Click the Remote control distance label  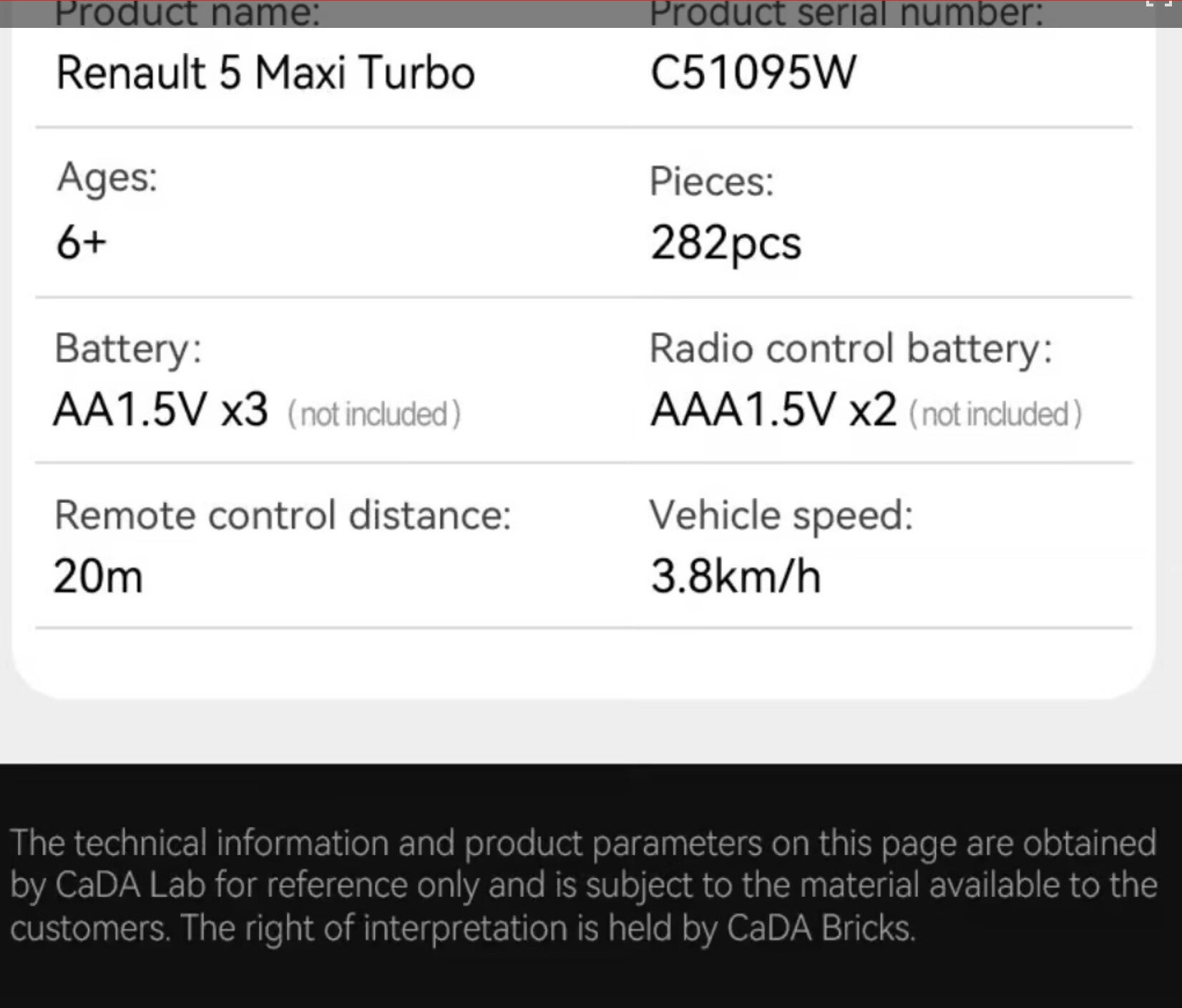tap(283, 515)
